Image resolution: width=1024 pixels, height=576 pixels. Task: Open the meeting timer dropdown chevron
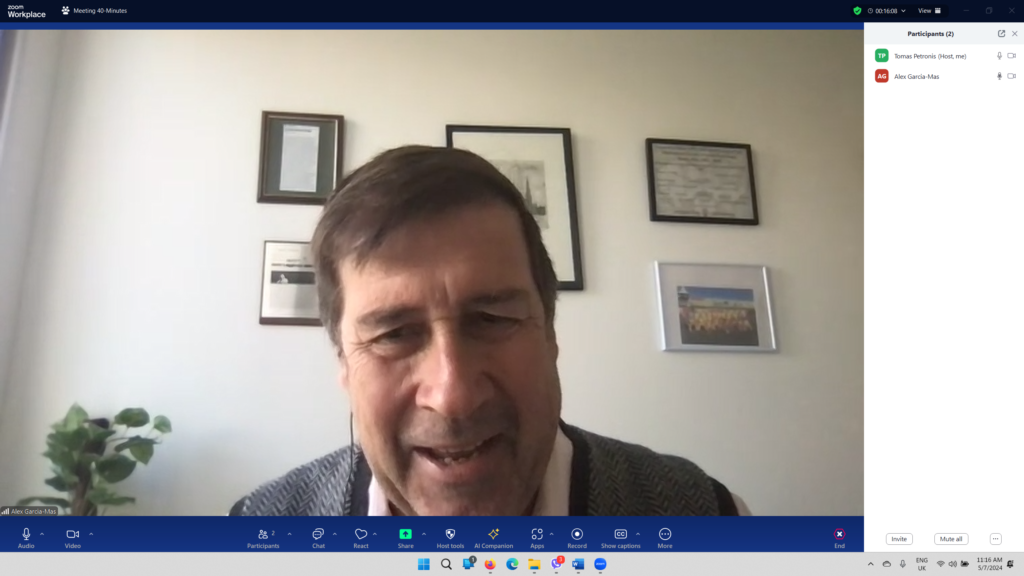click(904, 11)
